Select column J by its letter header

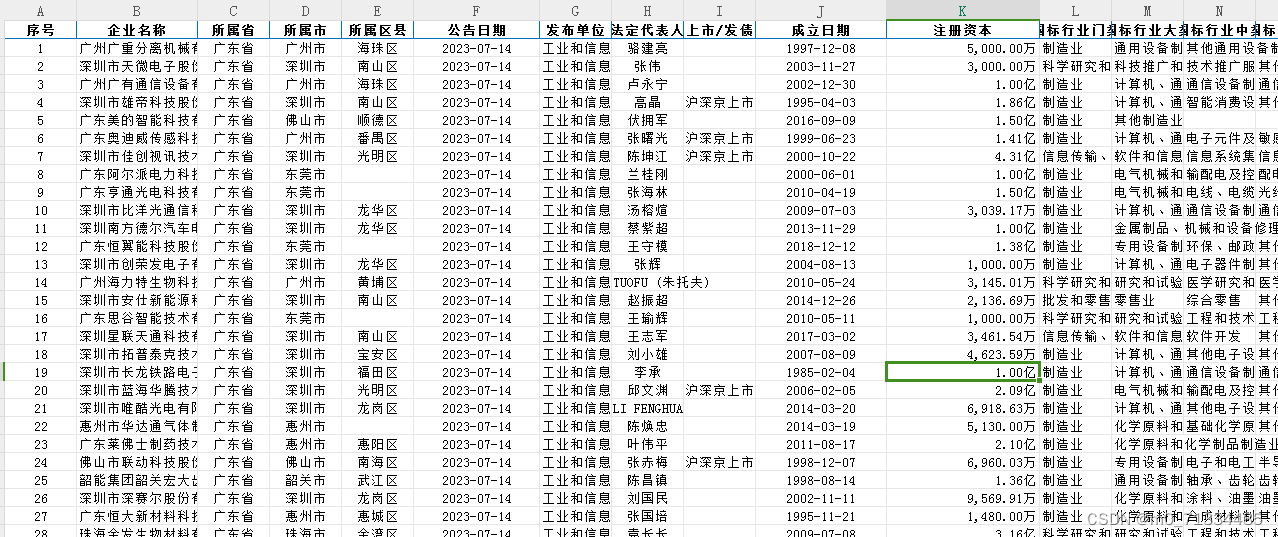pyautogui.click(x=820, y=11)
